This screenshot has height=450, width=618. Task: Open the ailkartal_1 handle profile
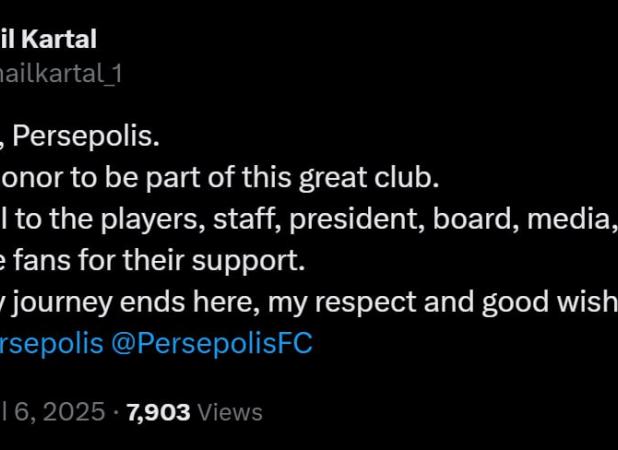click(61, 74)
